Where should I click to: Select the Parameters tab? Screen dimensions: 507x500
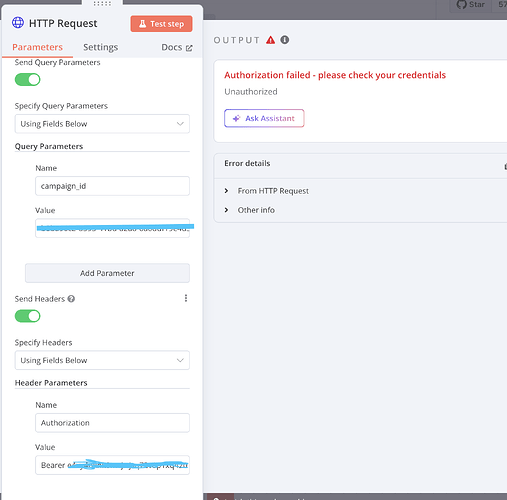(x=37, y=47)
